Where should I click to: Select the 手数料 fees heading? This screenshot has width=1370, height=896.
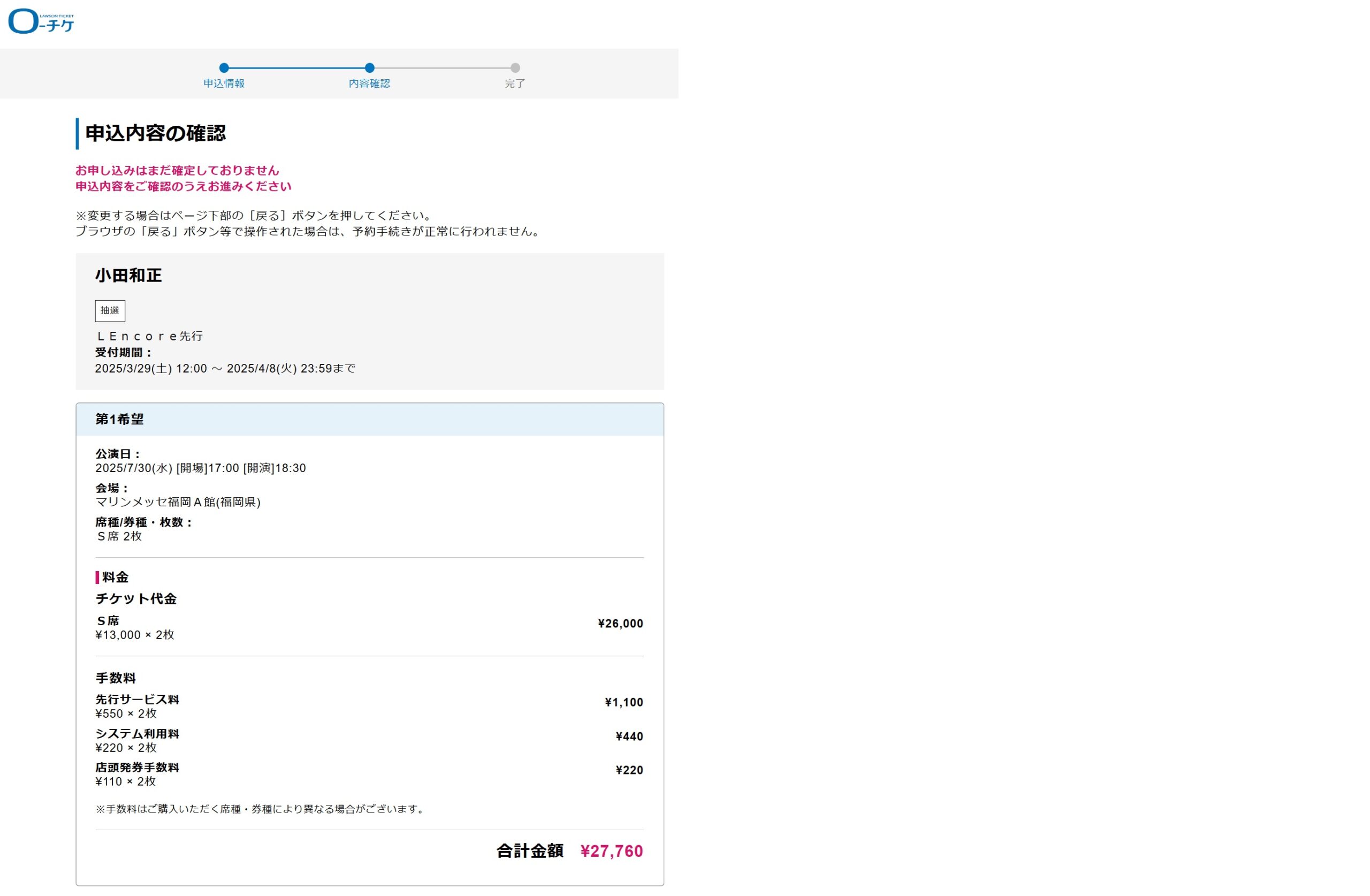tap(116, 678)
